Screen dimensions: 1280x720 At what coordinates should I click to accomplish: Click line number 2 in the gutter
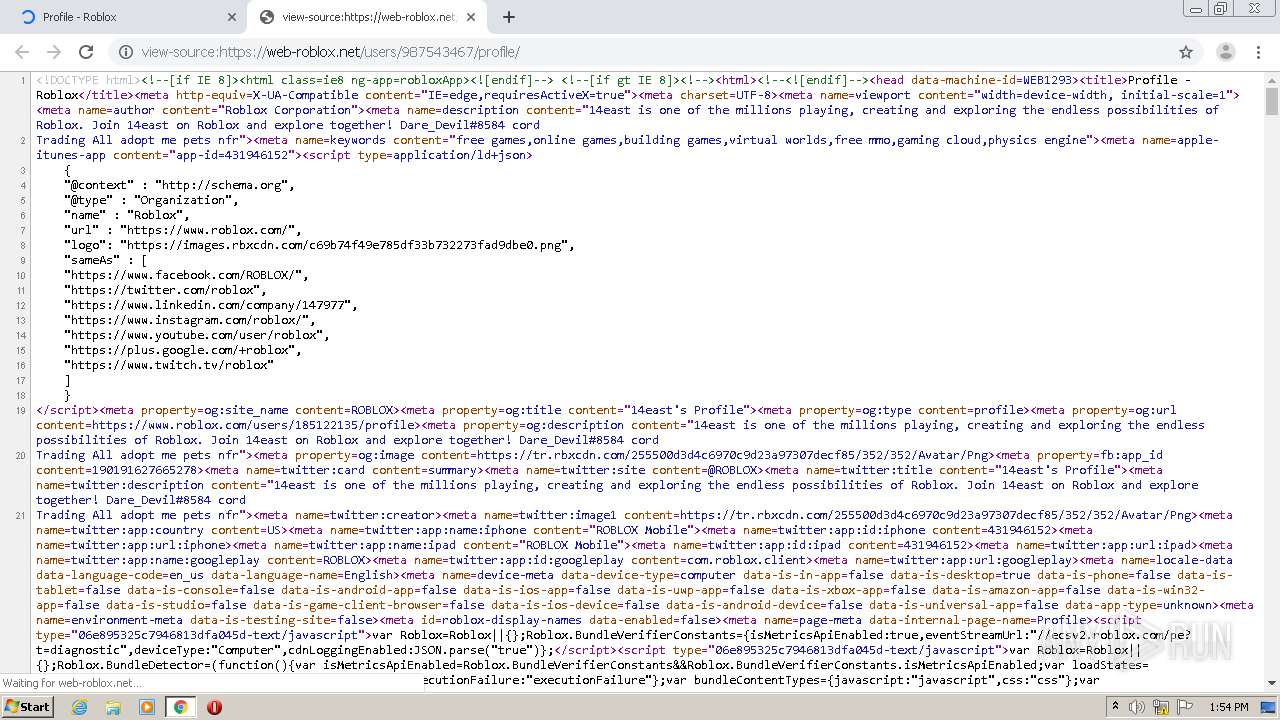[23, 140]
